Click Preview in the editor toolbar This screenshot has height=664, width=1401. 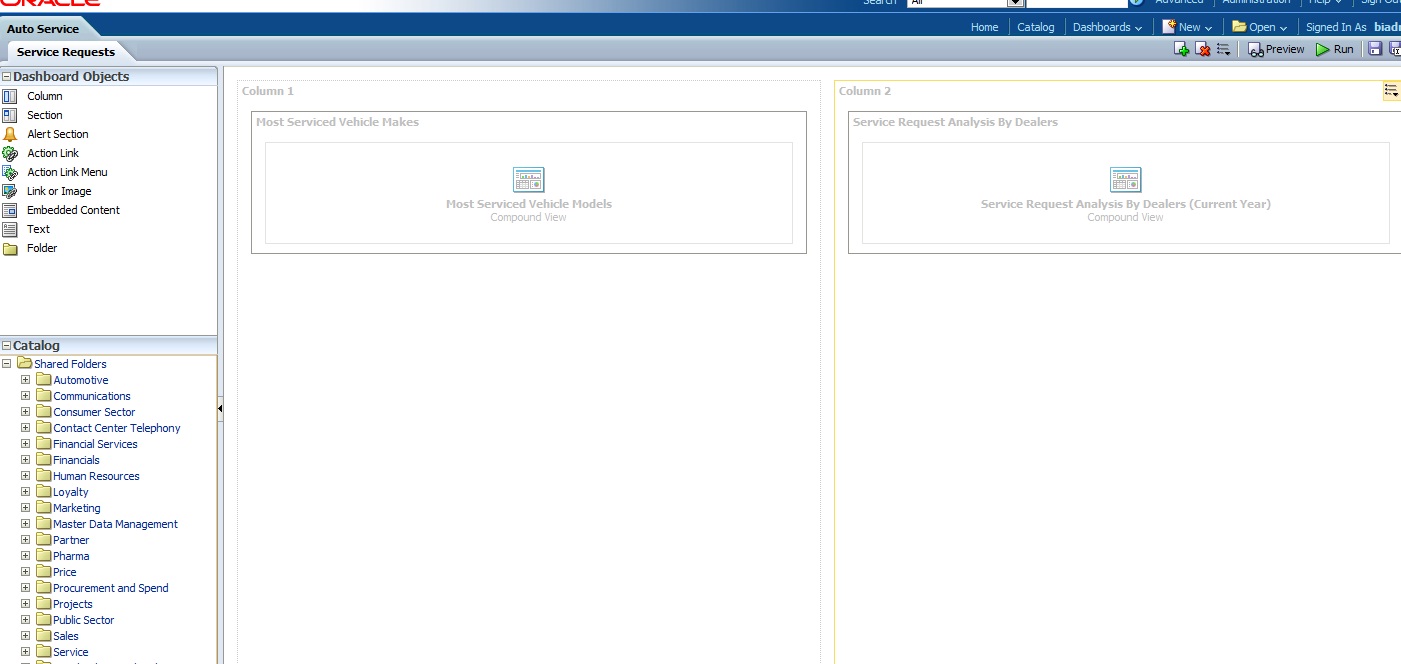1276,49
